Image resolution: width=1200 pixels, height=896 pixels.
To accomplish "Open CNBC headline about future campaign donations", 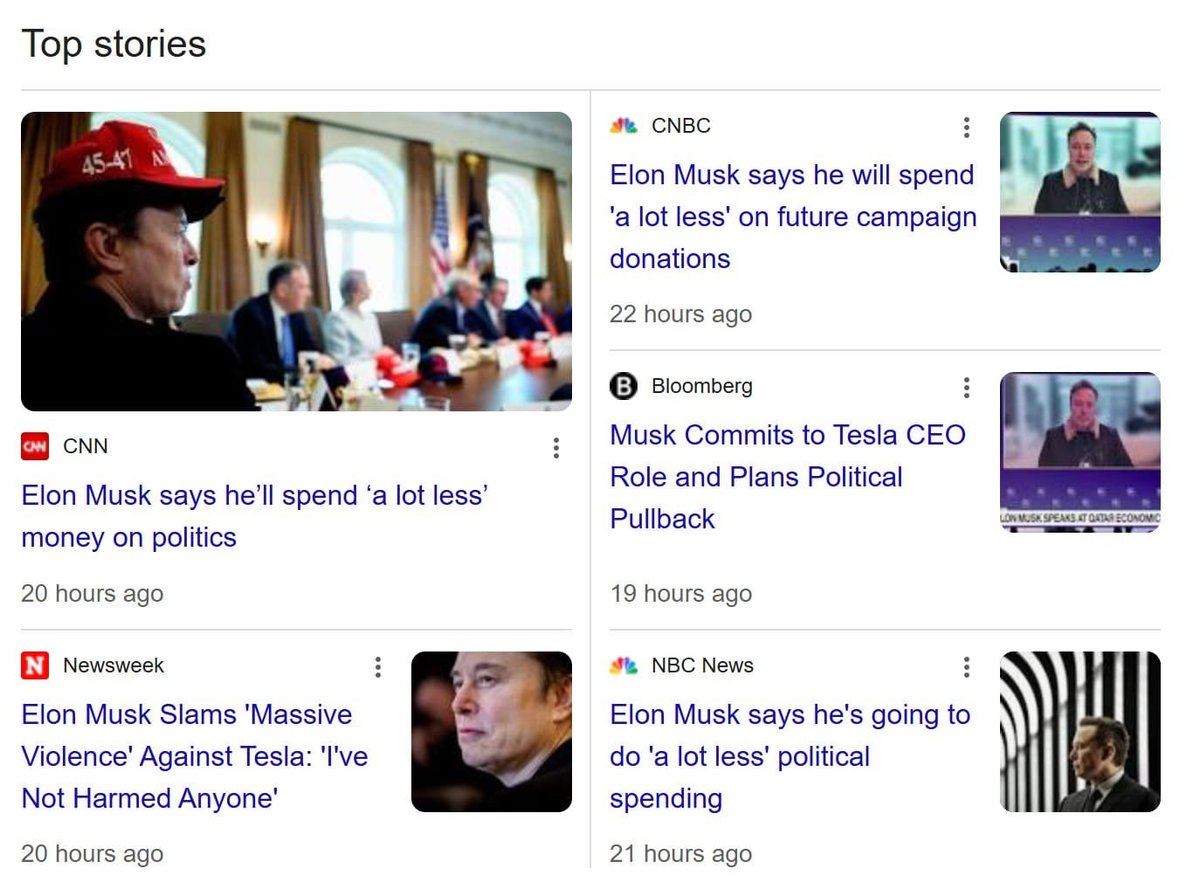I will 792,216.
